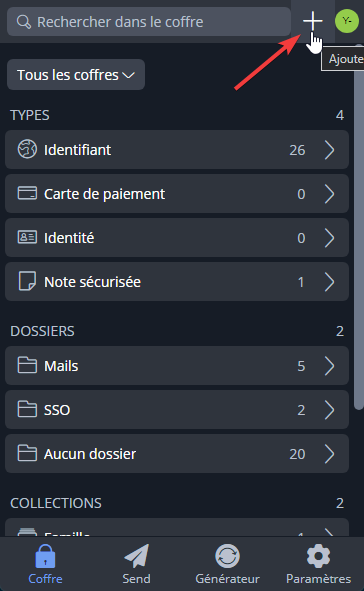Expand Identifiant with its chevron arrow
Viewport: 364px width, 591px height.
pos(329,150)
